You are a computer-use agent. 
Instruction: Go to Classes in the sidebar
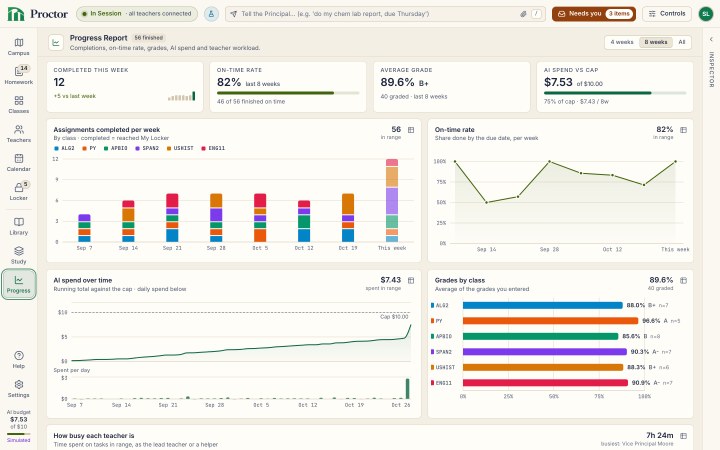tap(18, 105)
